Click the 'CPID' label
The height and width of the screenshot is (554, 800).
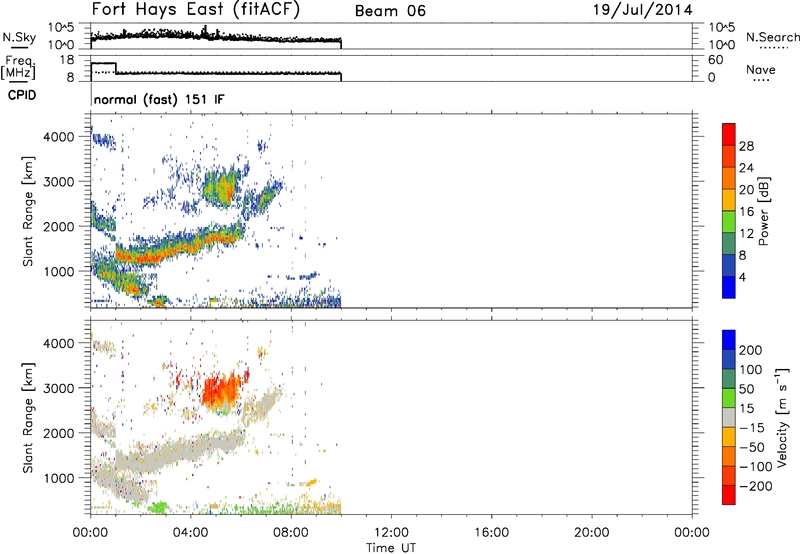click(x=22, y=95)
